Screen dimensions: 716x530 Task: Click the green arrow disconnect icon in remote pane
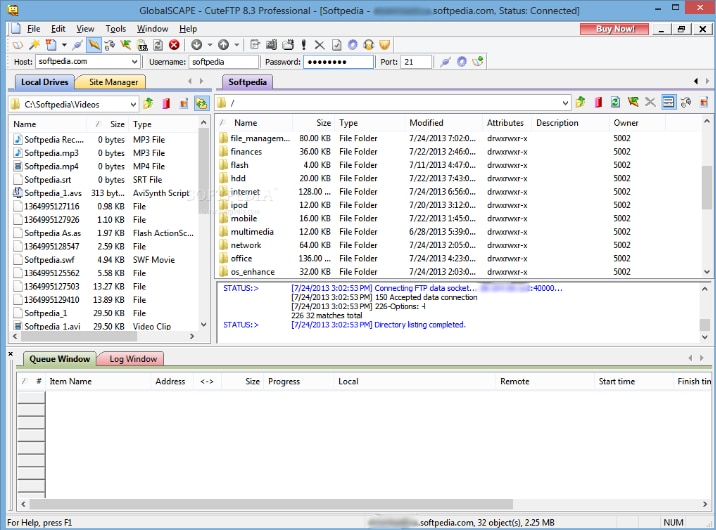click(x=633, y=102)
